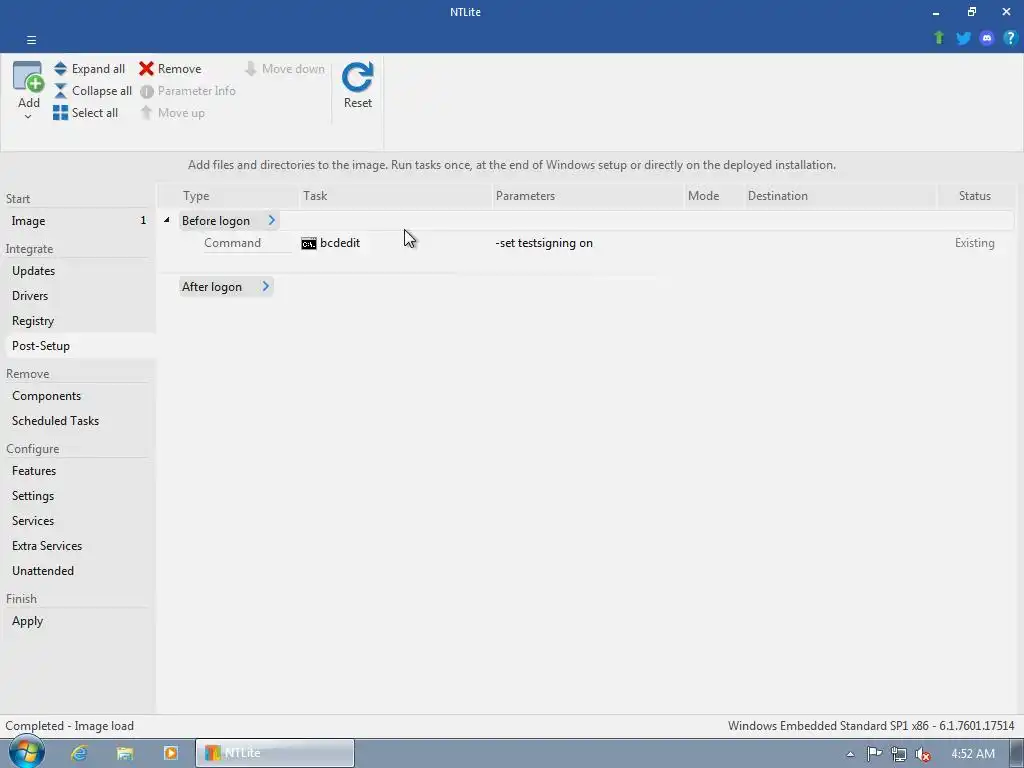
Task: Click the 4:52 AM clock
Action: pyautogui.click(x=972, y=754)
